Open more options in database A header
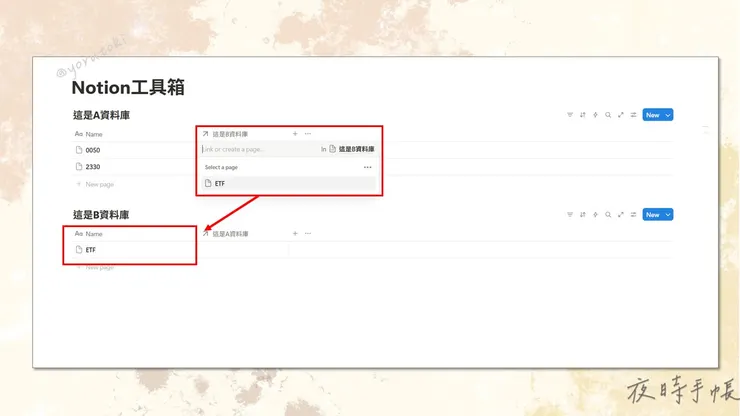The height and width of the screenshot is (416, 740). tap(308, 134)
